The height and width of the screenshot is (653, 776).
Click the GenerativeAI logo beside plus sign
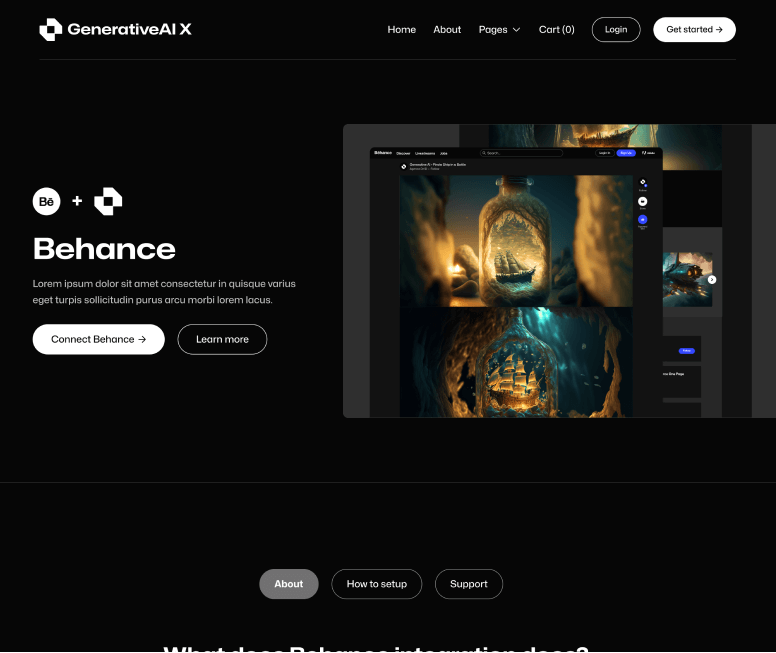pyautogui.click(x=108, y=201)
